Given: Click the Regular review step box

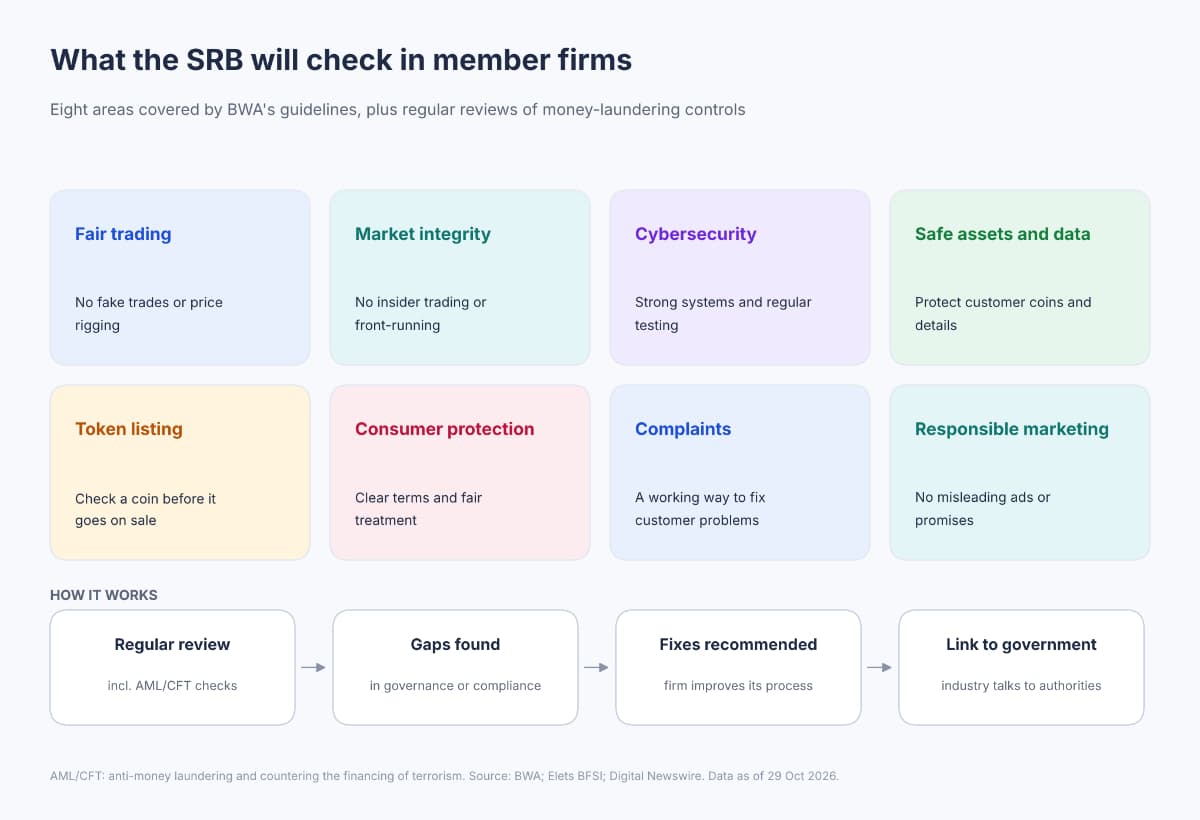Looking at the screenshot, I should pyautogui.click(x=172, y=667).
